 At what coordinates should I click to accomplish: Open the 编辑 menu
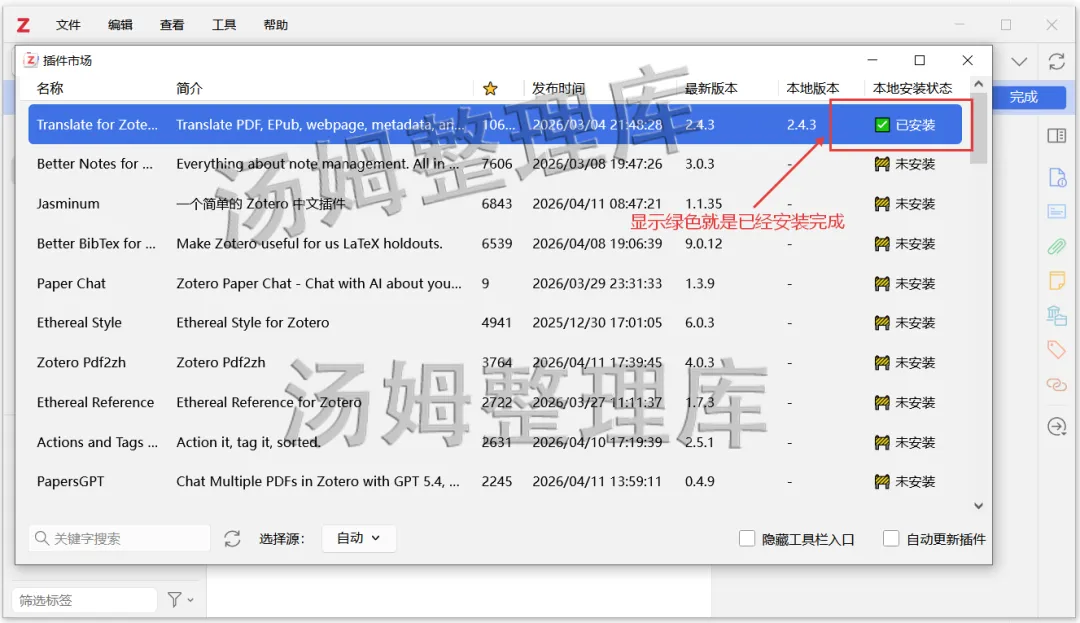tap(120, 25)
